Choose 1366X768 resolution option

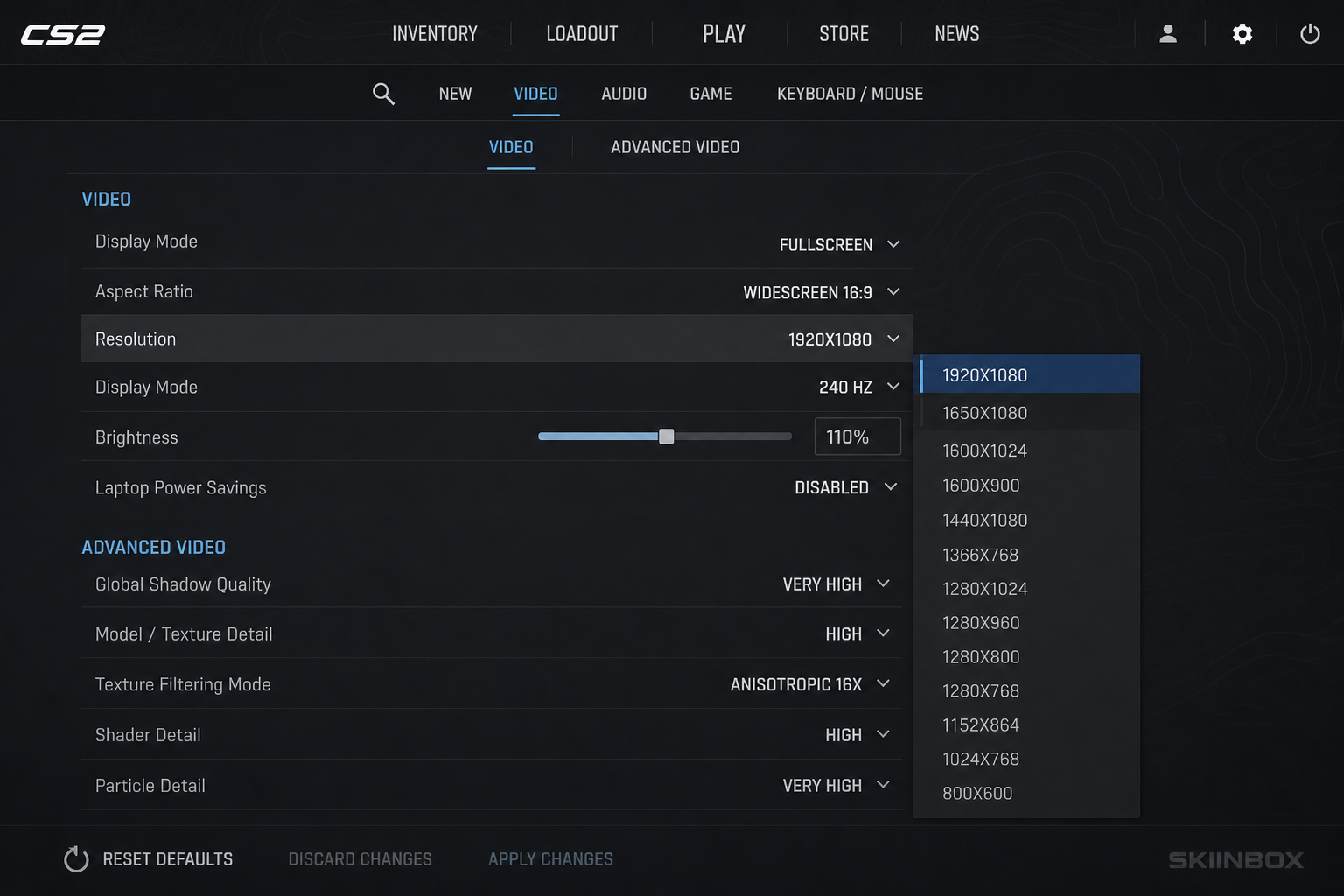click(1026, 555)
